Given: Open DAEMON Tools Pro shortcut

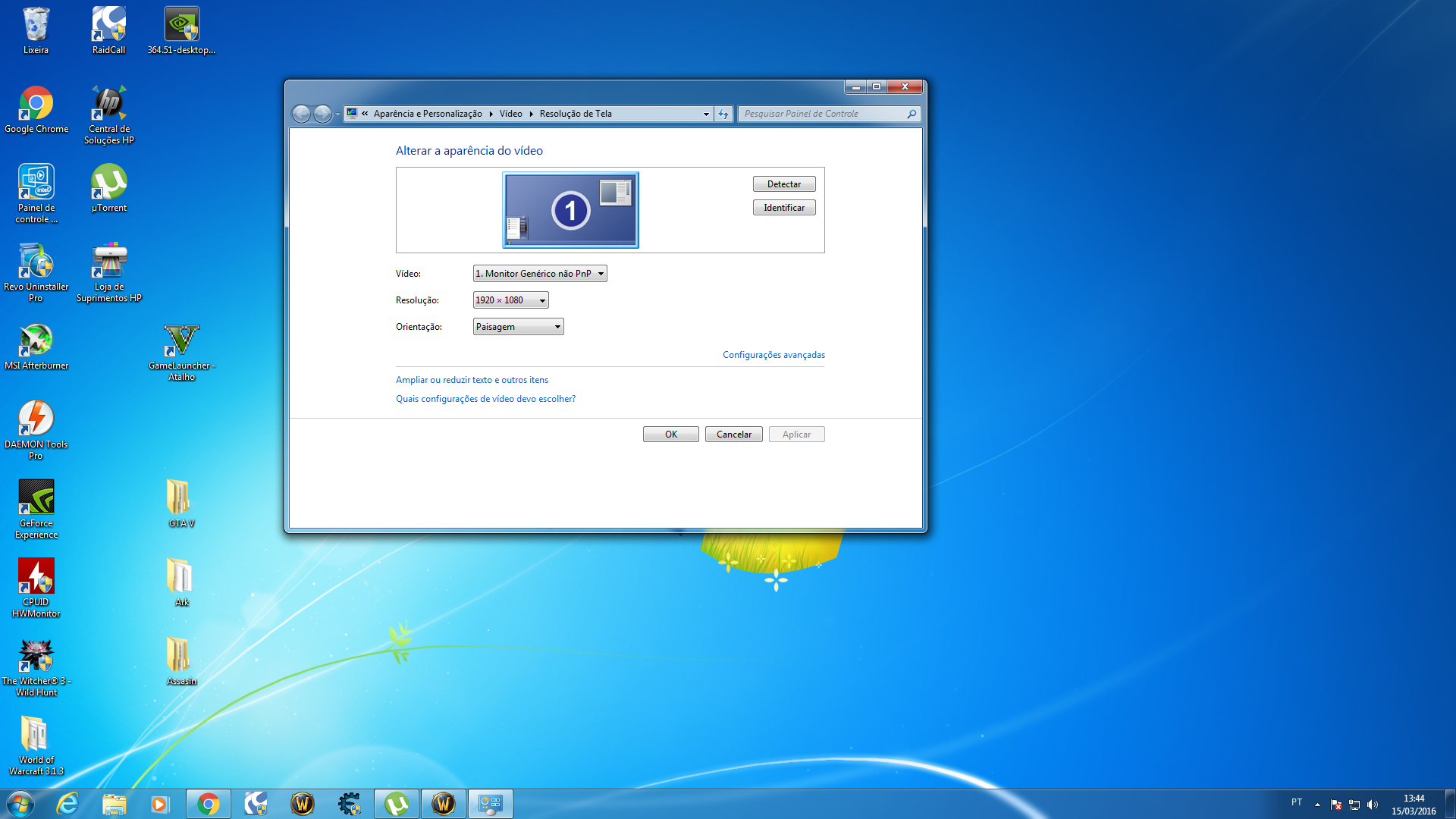Looking at the screenshot, I should 36,431.
